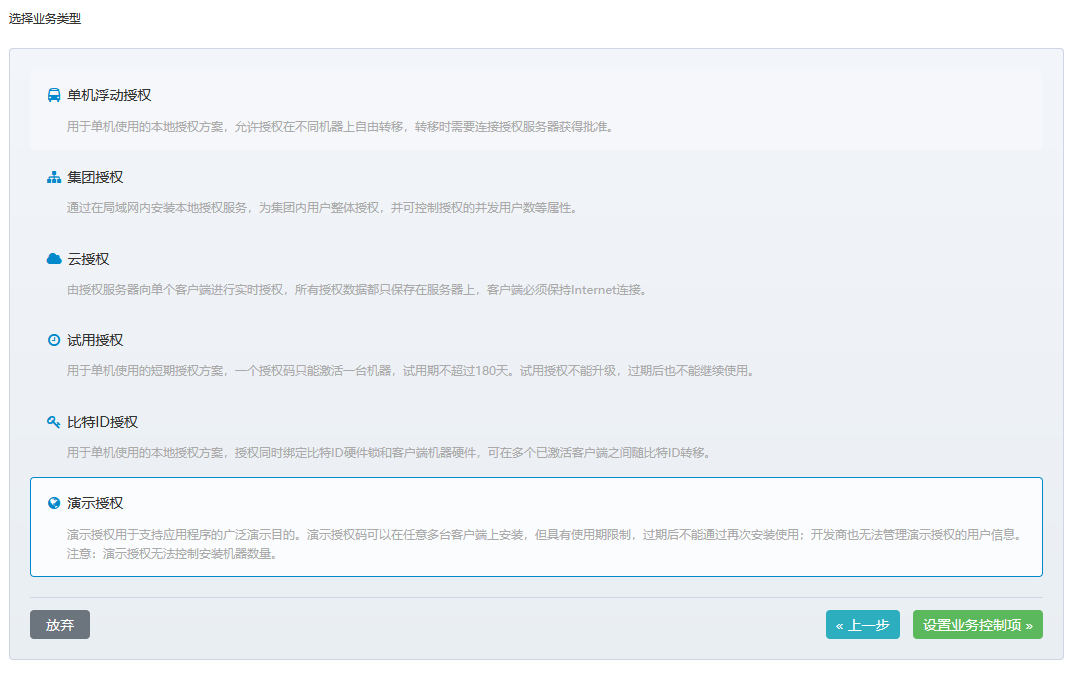Click the network icon beside 集团授权
Viewport: 1069px width, 673px height.
coord(53,177)
